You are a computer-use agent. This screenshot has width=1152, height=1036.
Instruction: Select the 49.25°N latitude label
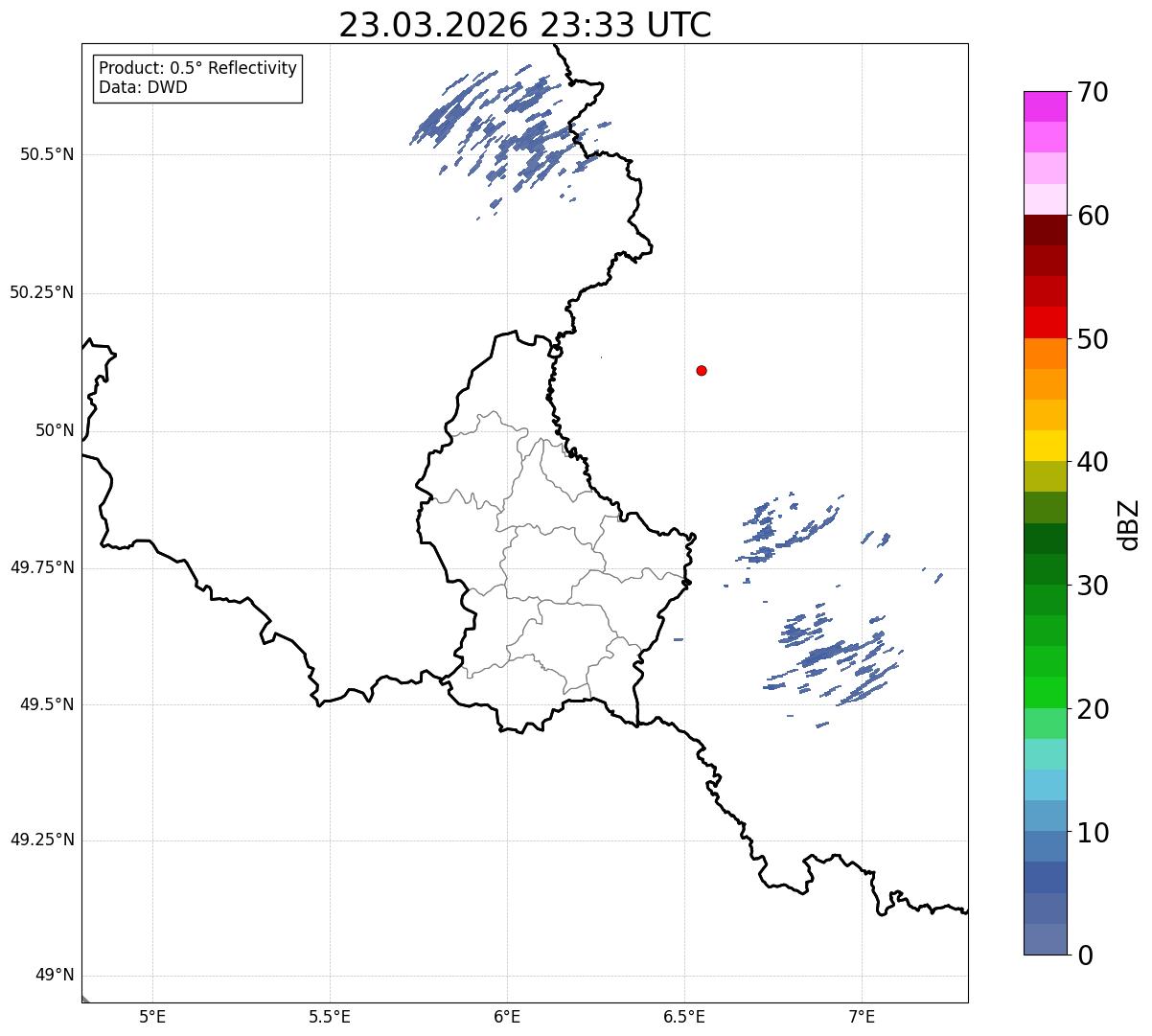click(x=42, y=840)
